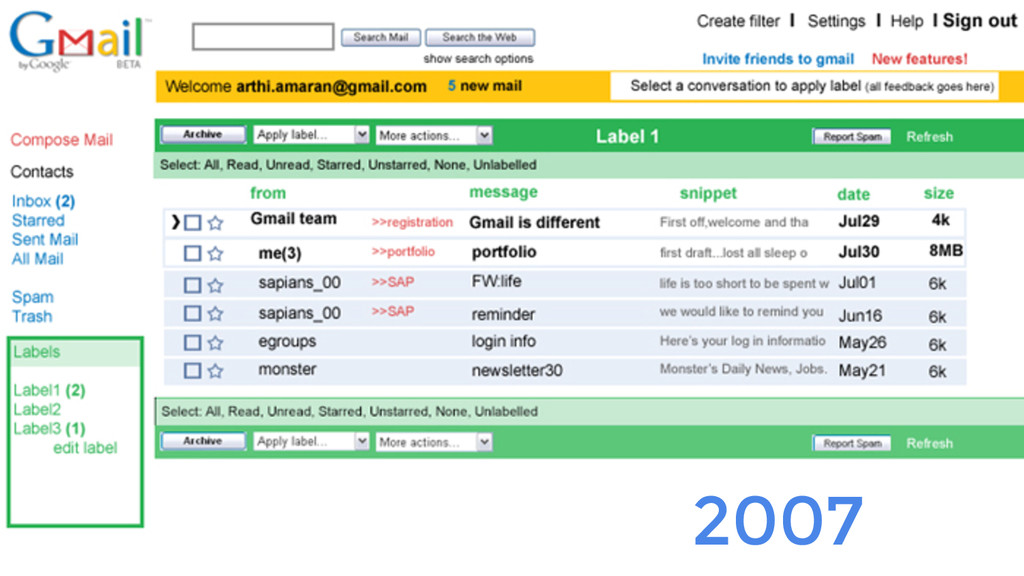
Task: Open Contacts in the sidebar
Action: [x=42, y=172]
